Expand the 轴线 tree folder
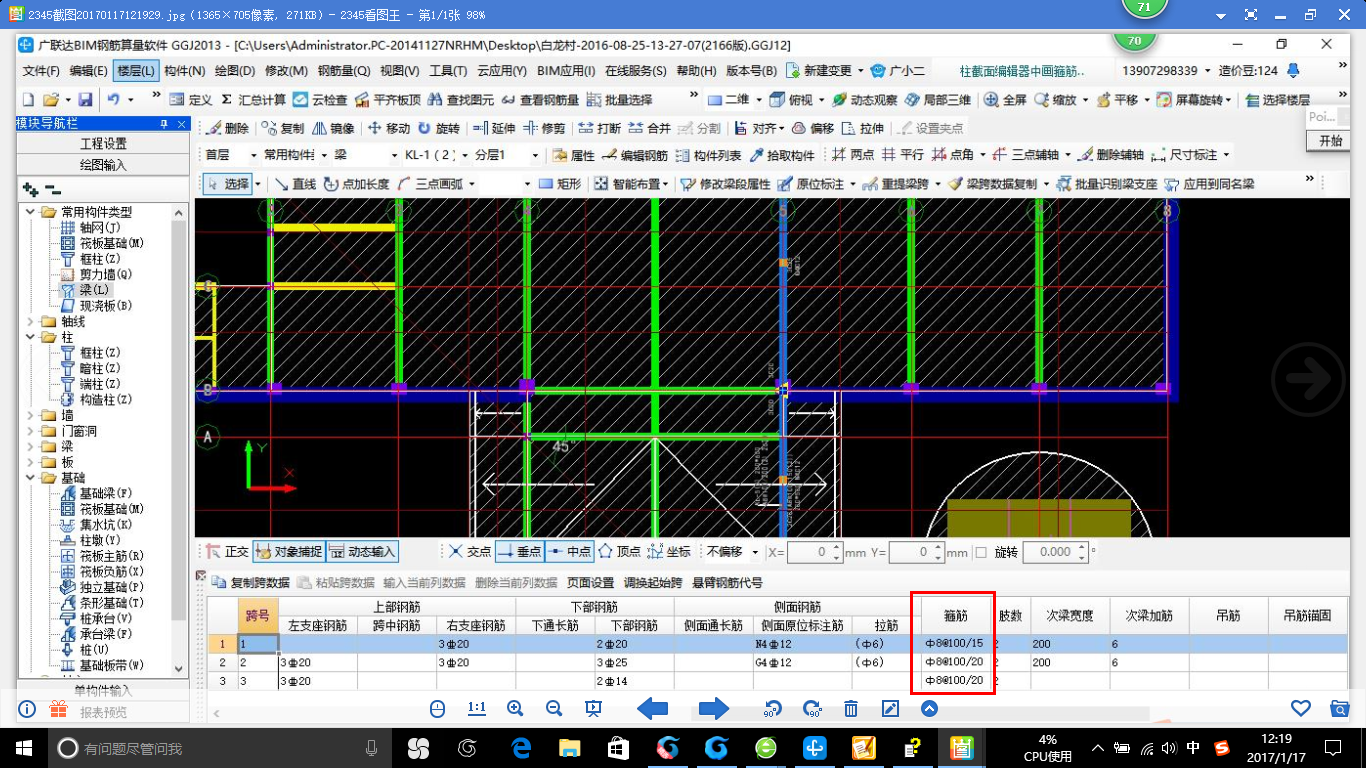 tap(28, 322)
